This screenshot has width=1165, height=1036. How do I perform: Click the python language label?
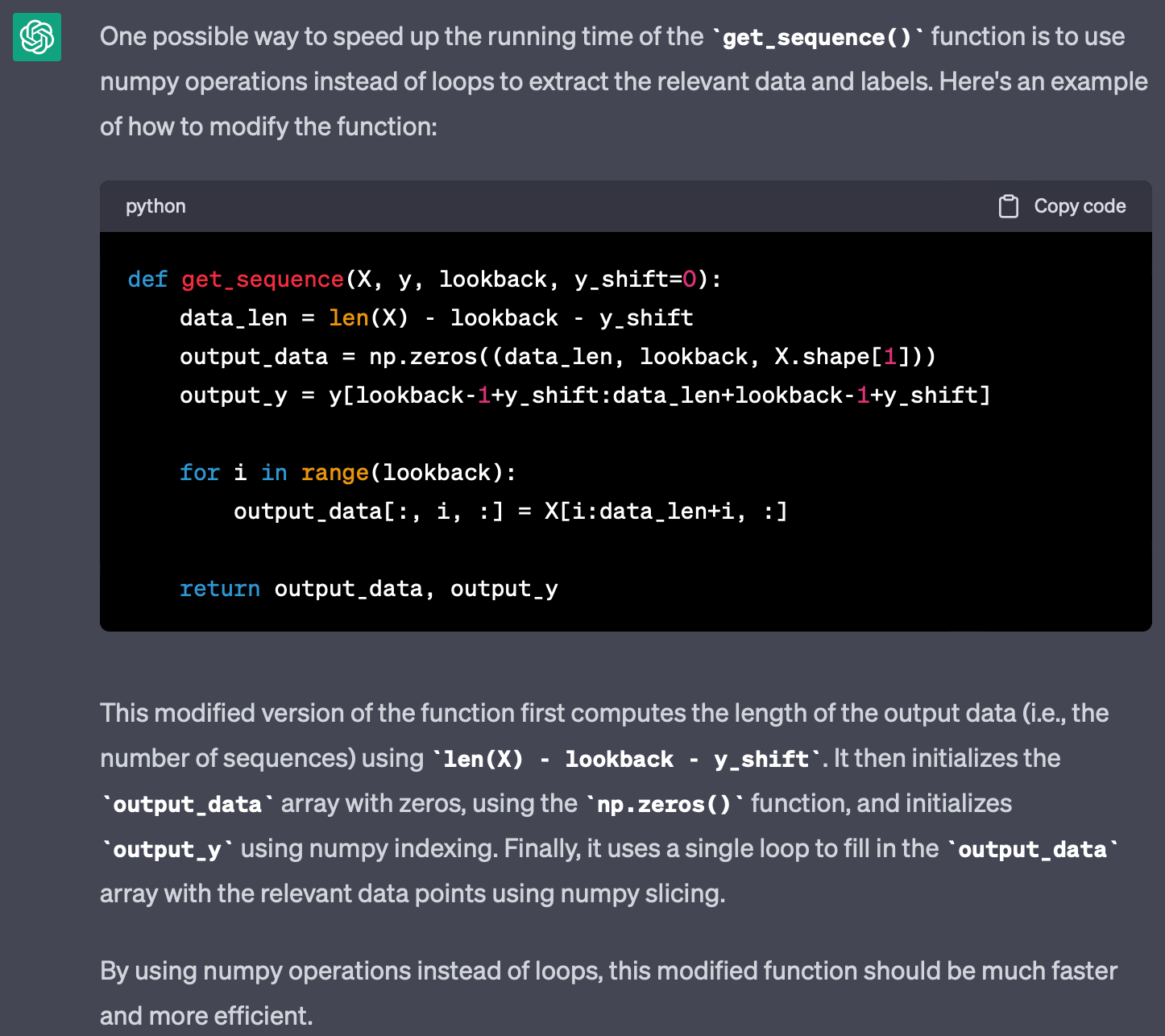point(155,206)
